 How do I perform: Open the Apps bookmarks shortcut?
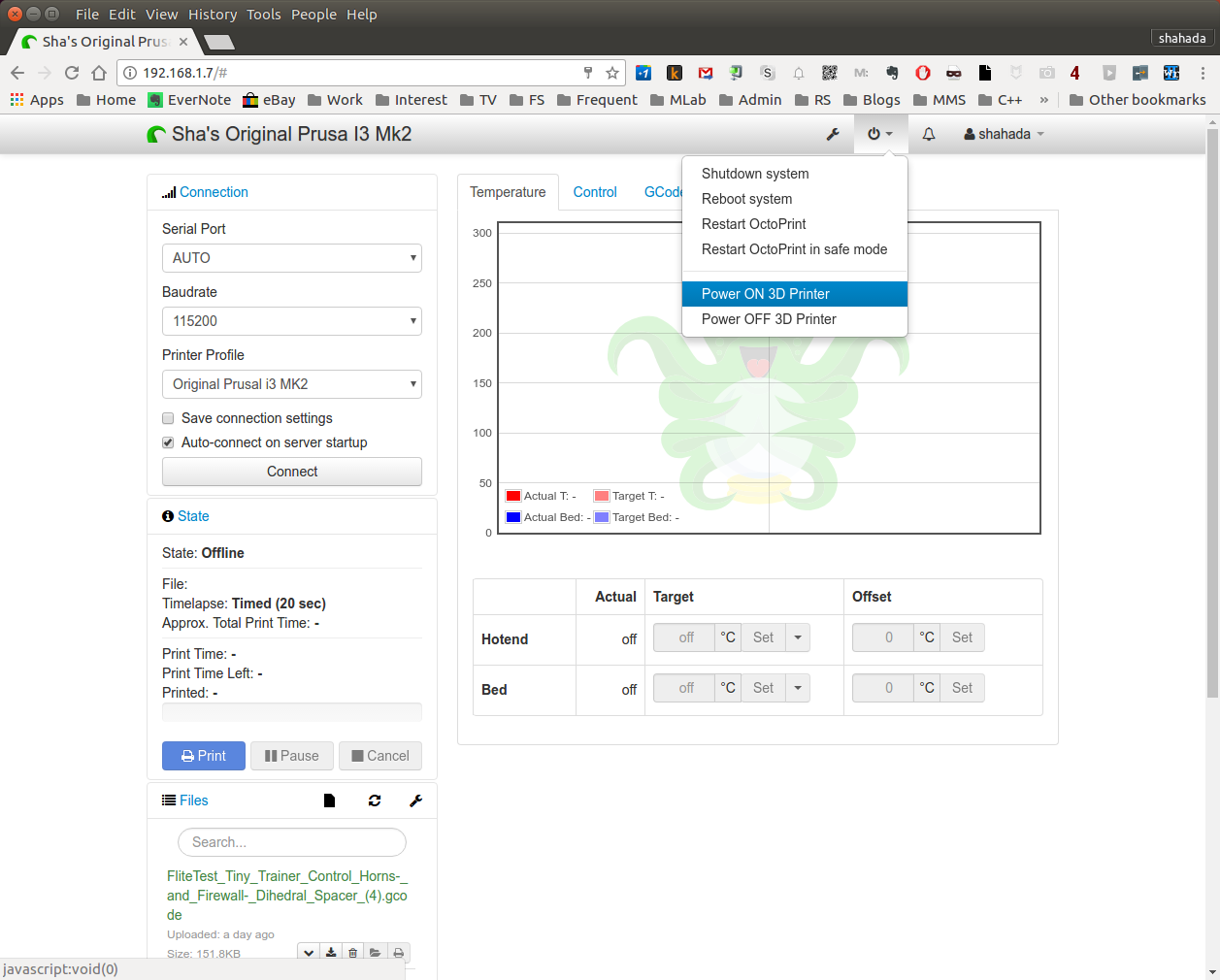pos(37,100)
